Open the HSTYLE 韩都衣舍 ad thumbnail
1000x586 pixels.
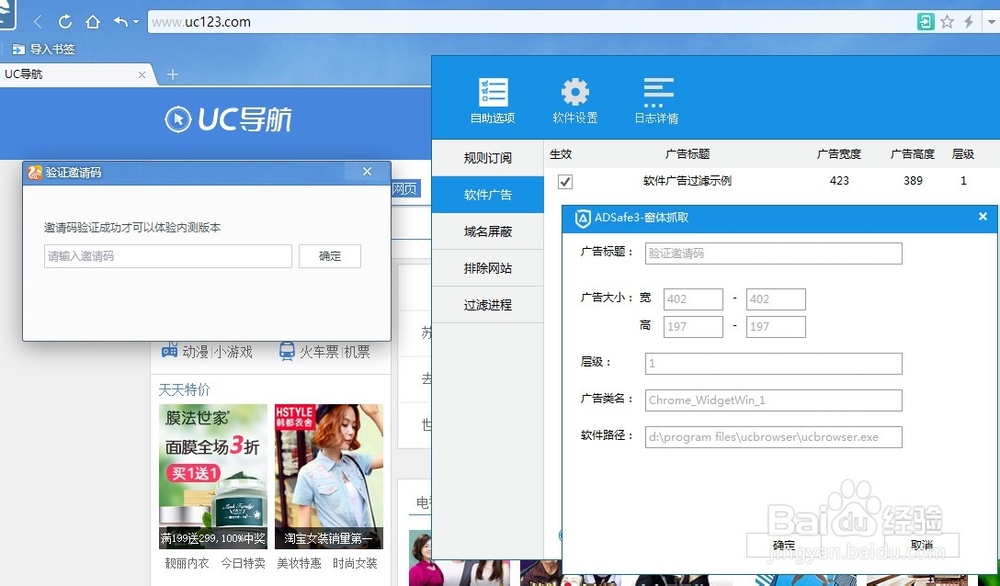click(x=329, y=476)
